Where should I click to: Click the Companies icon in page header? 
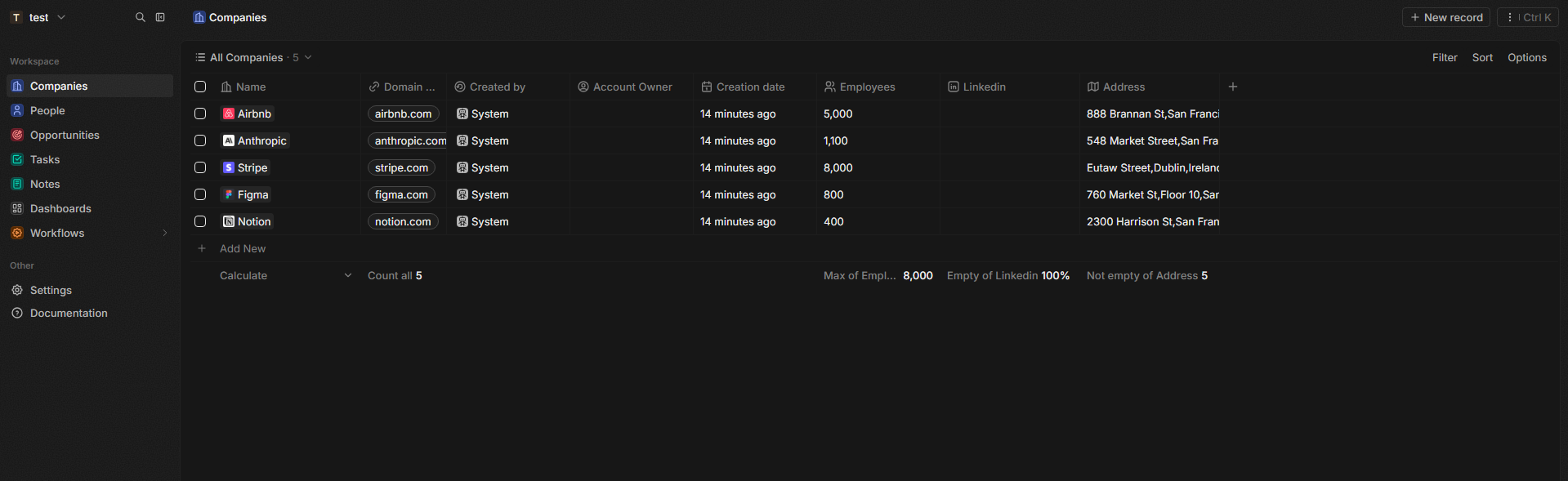click(x=199, y=17)
